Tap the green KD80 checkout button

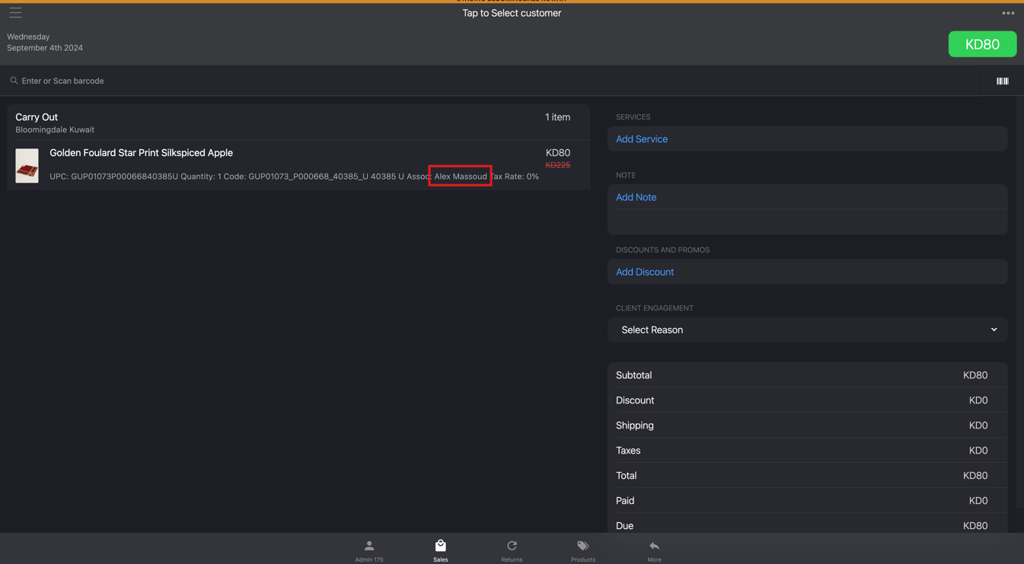point(982,44)
